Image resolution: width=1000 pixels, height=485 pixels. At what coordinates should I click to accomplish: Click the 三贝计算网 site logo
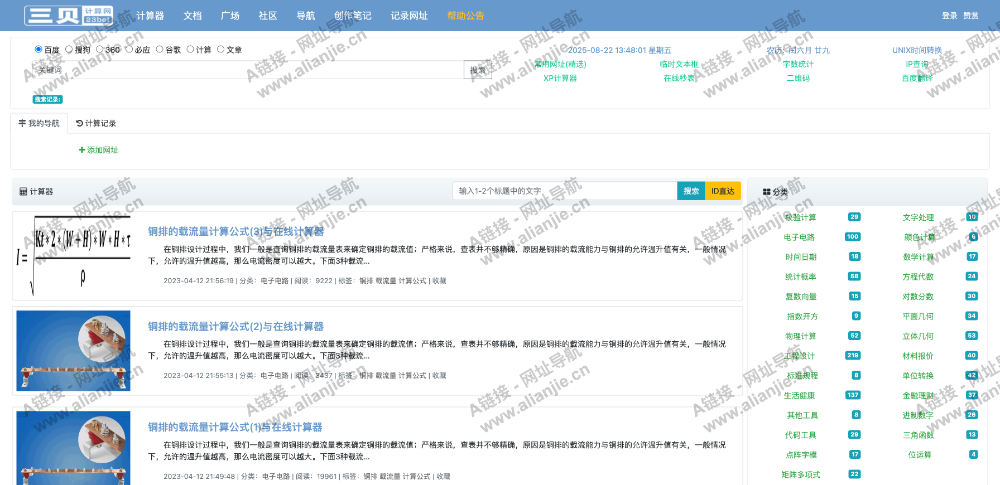tap(69, 15)
